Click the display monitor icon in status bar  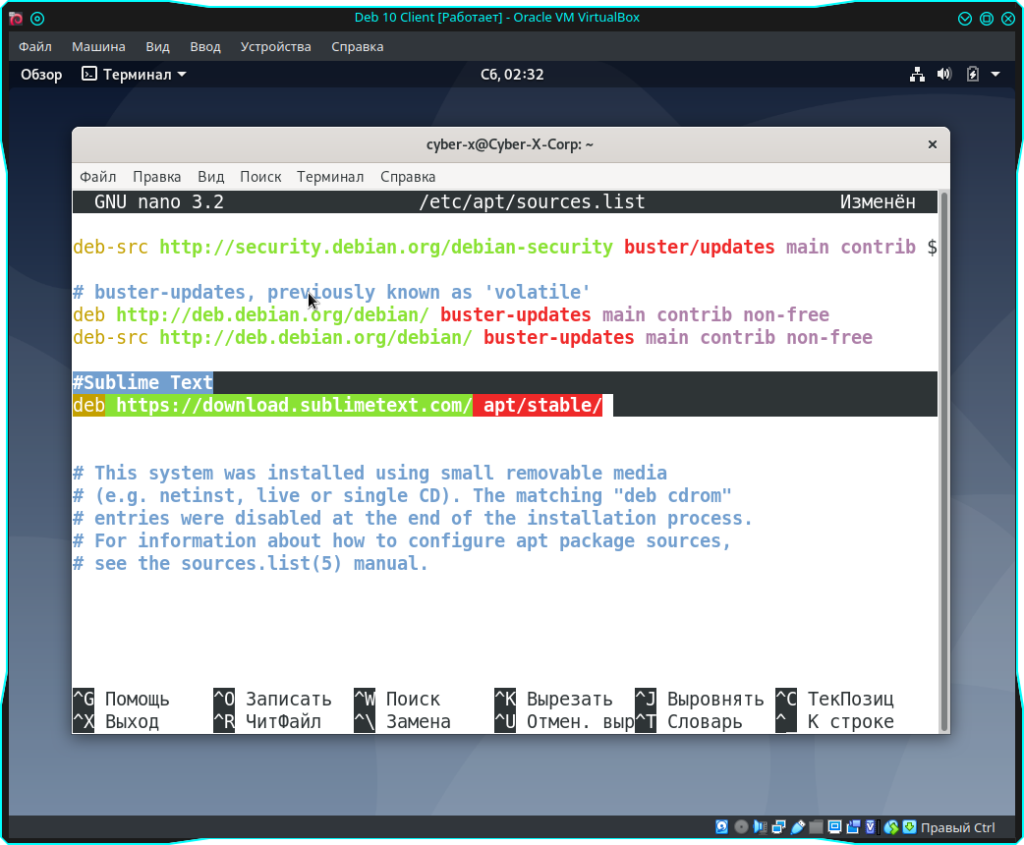tap(834, 827)
